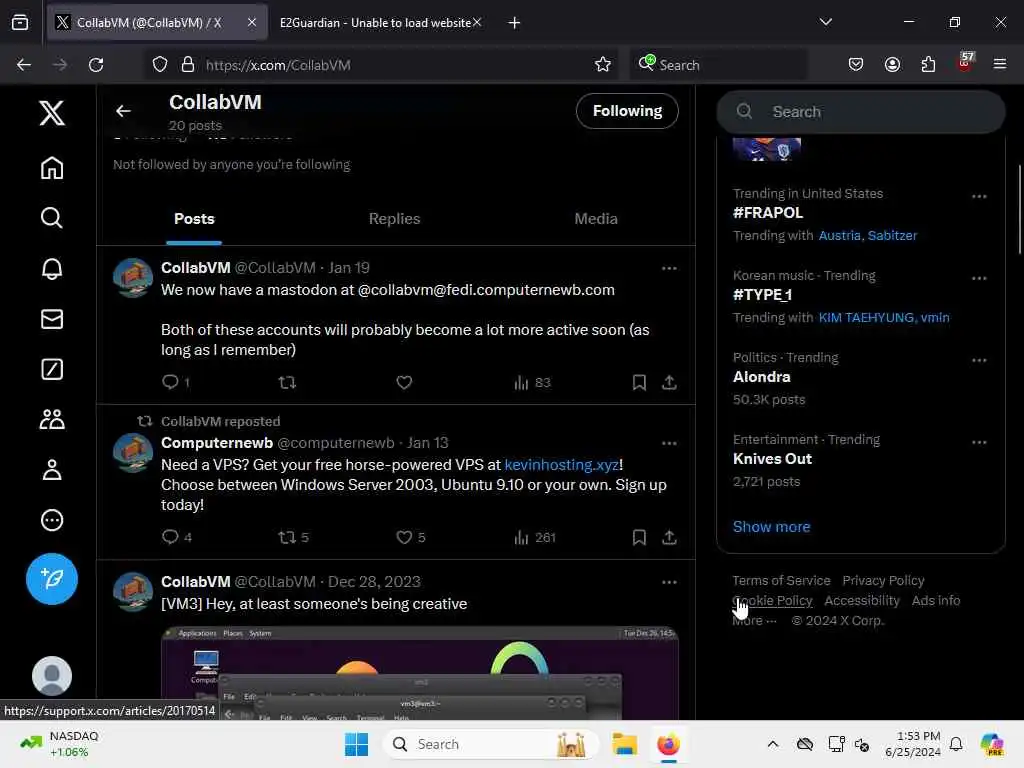
Task: Open the VM3 screenshot image
Action: [419, 673]
